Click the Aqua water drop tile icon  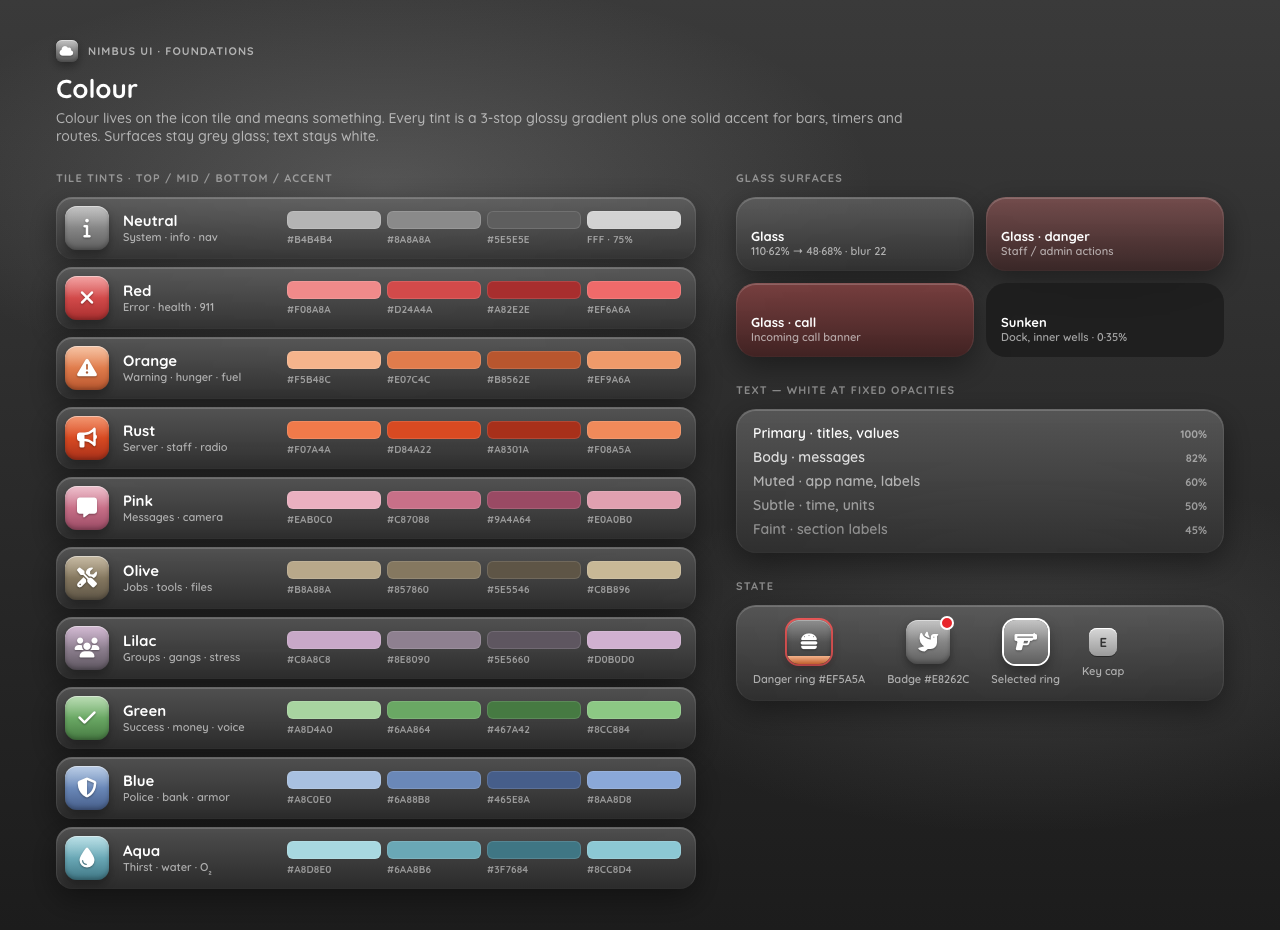click(x=87, y=858)
